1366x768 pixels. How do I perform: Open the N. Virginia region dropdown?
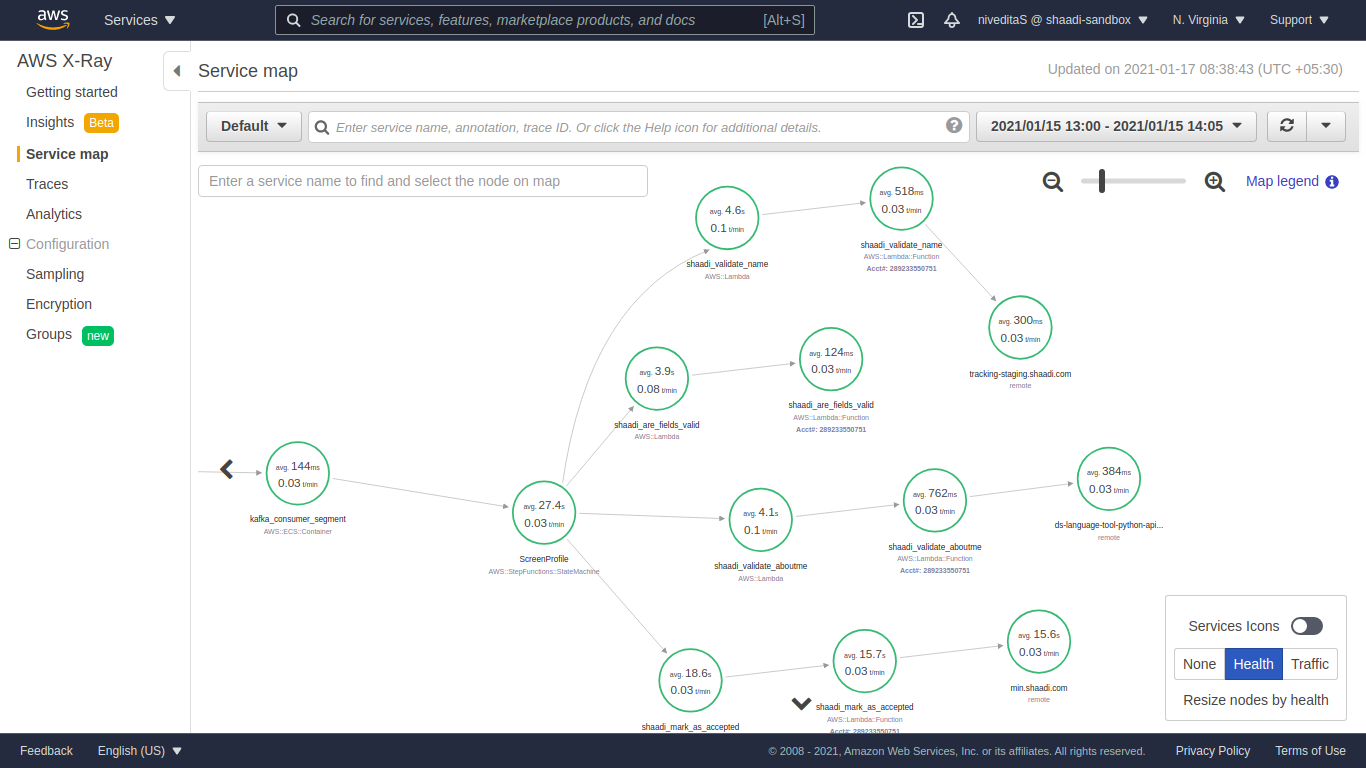point(1209,20)
